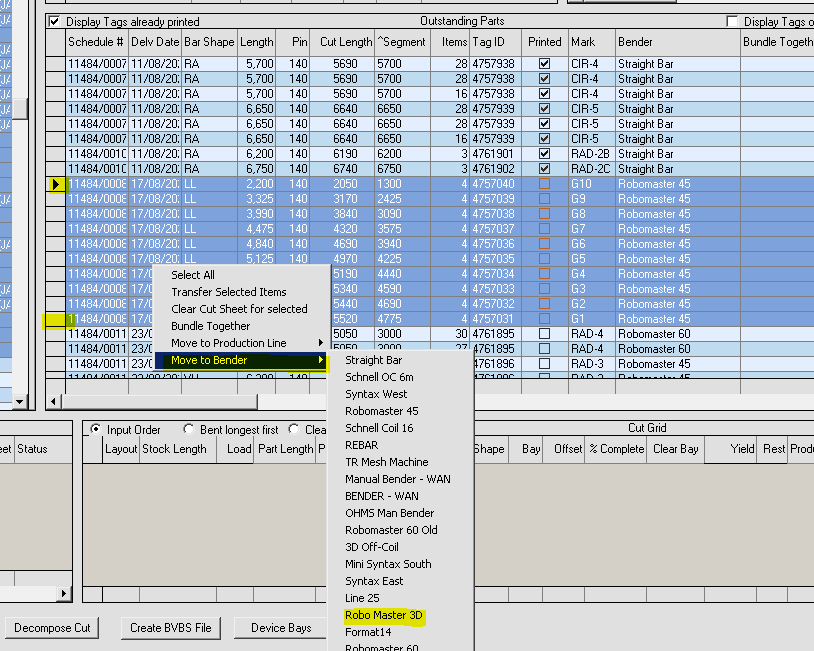Expand the "Move to Bender" submenu arrow

pyautogui.click(x=321, y=360)
